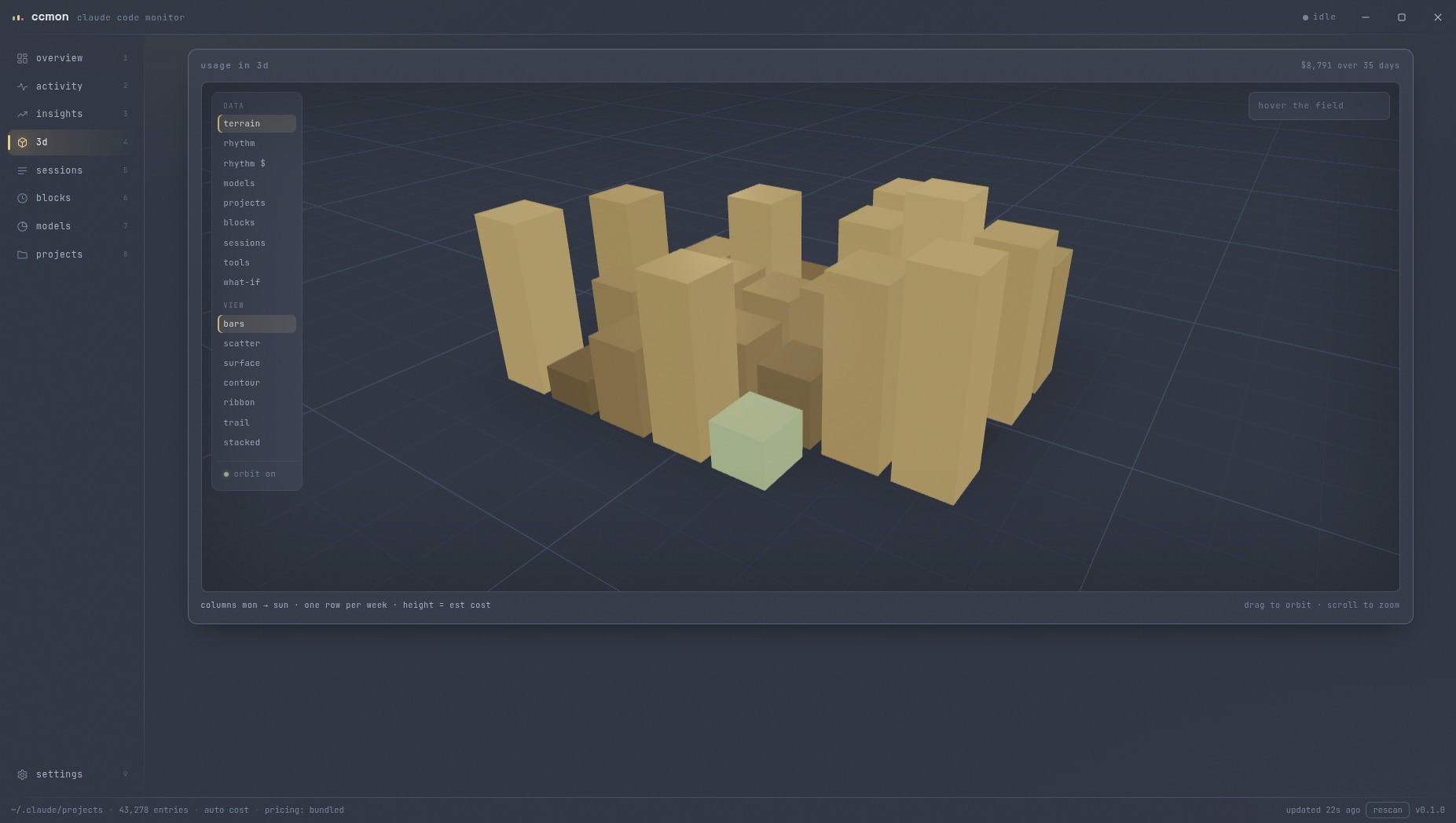Select terrain data mode
The height and width of the screenshot is (823, 1456).
pyautogui.click(x=257, y=123)
